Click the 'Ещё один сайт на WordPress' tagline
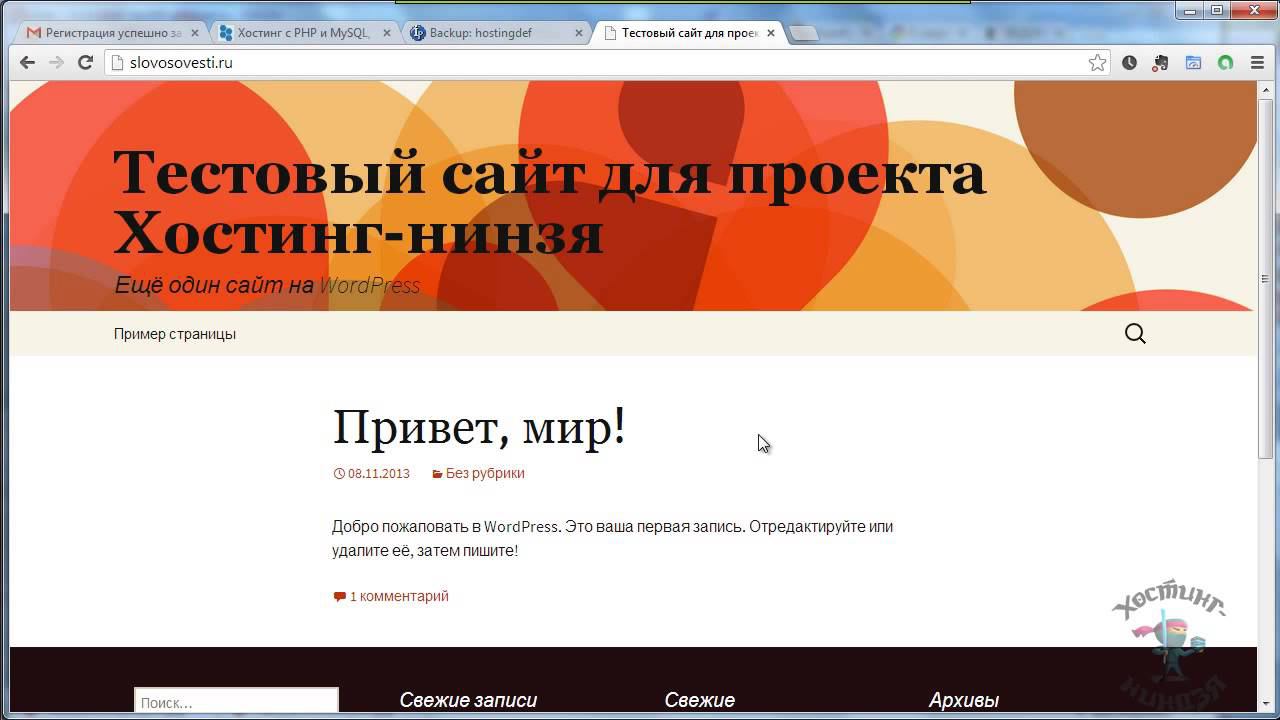Screen dimensions: 1280x720 click(x=267, y=286)
